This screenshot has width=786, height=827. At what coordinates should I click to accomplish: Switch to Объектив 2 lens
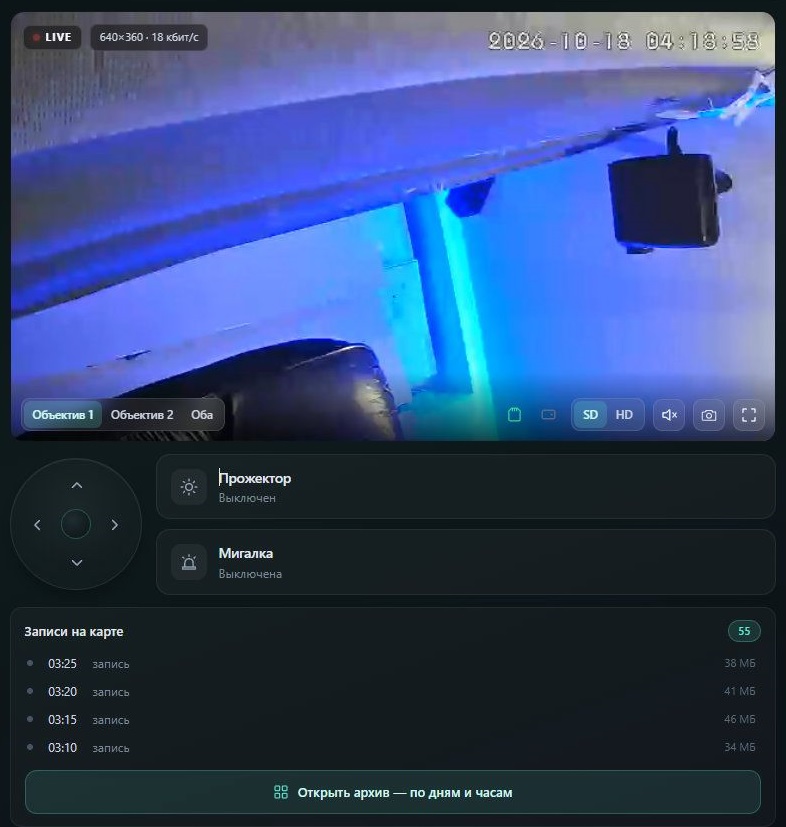coord(142,415)
